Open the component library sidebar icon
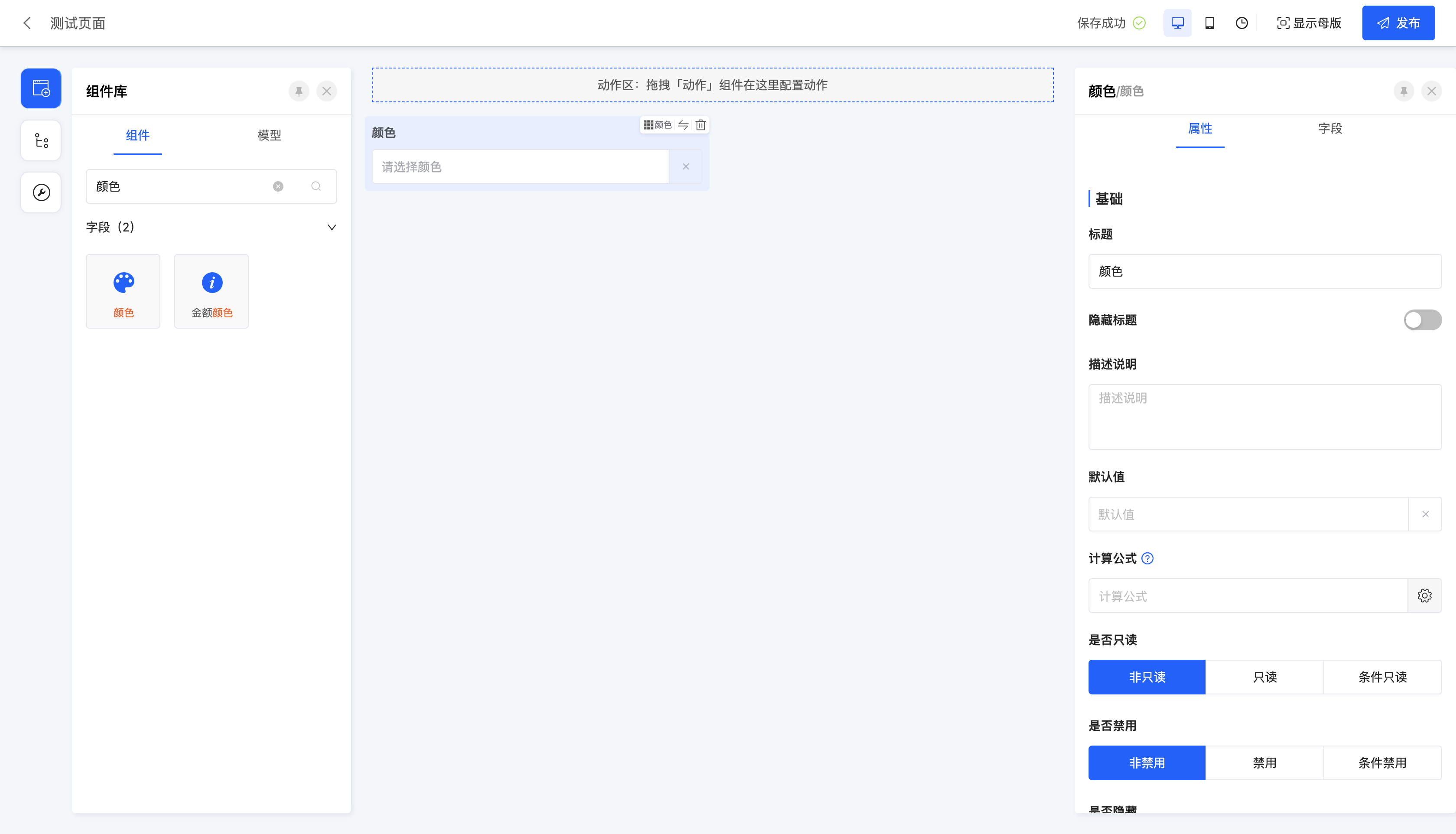Screen dimensions: 1456x834 pyautogui.click(x=41, y=88)
